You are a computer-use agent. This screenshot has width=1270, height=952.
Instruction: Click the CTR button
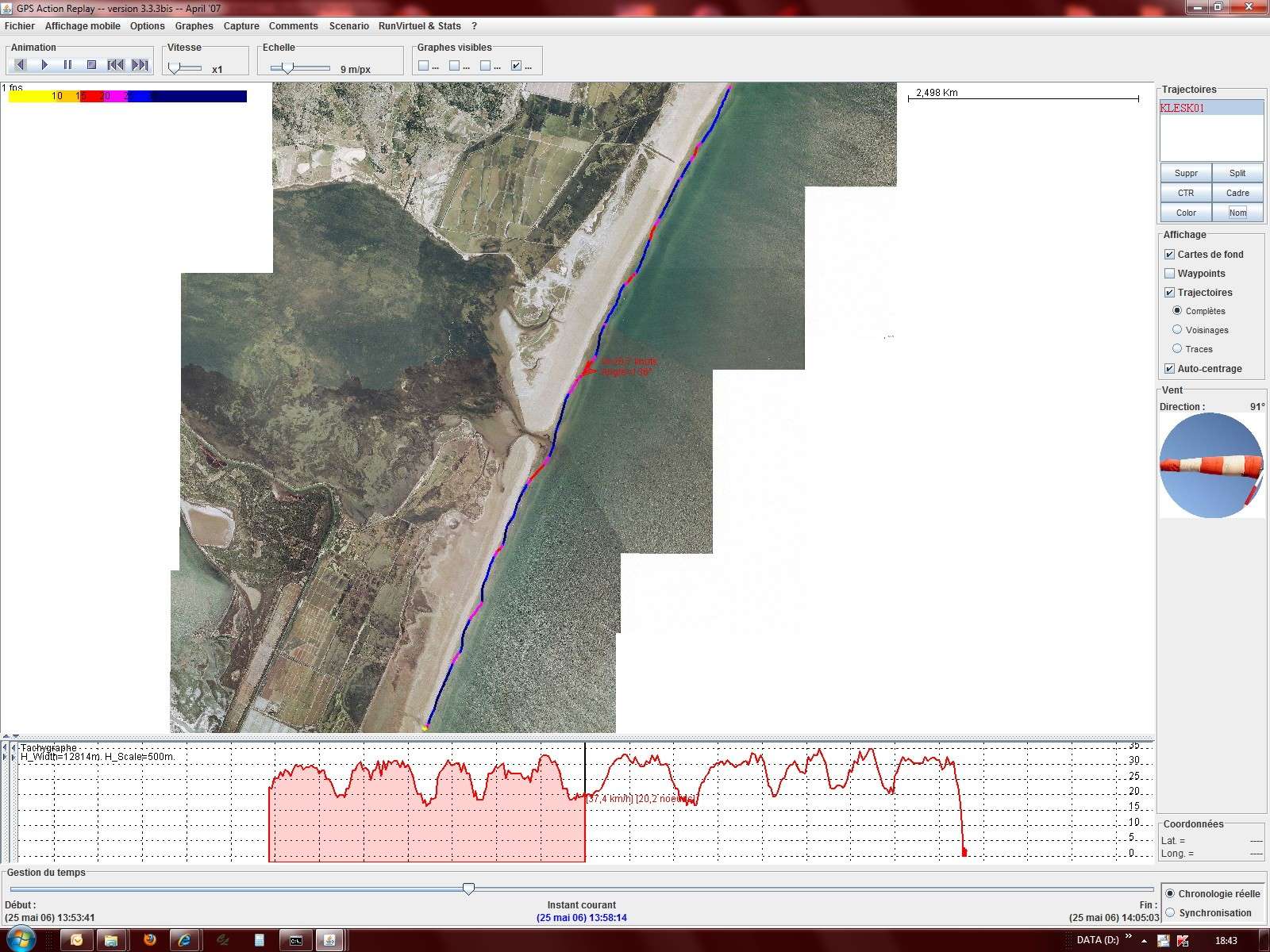(1186, 193)
